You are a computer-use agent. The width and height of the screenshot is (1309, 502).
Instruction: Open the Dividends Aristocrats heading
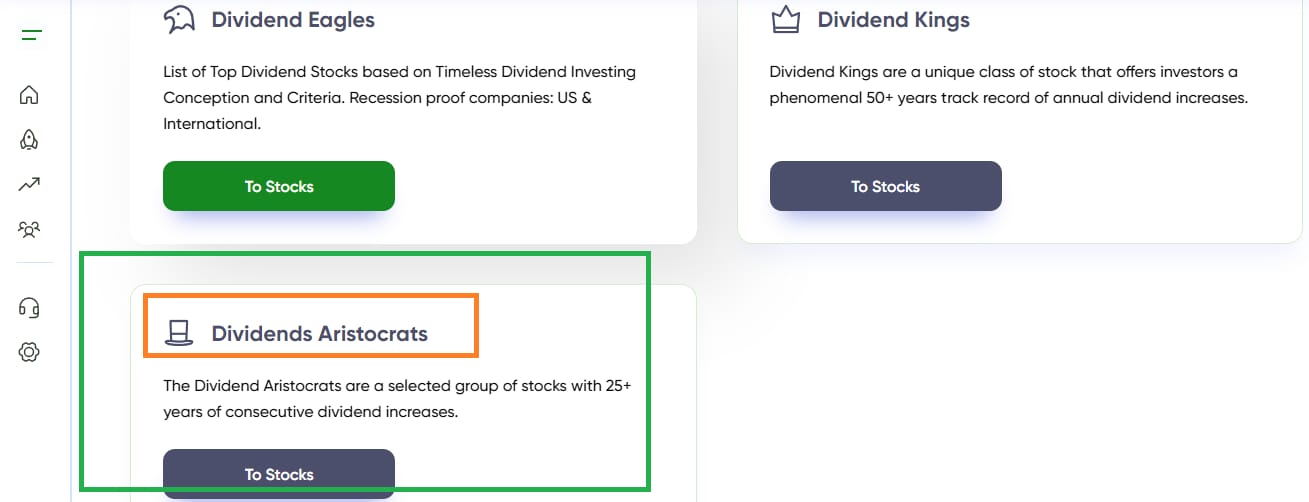click(x=319, y=334)
